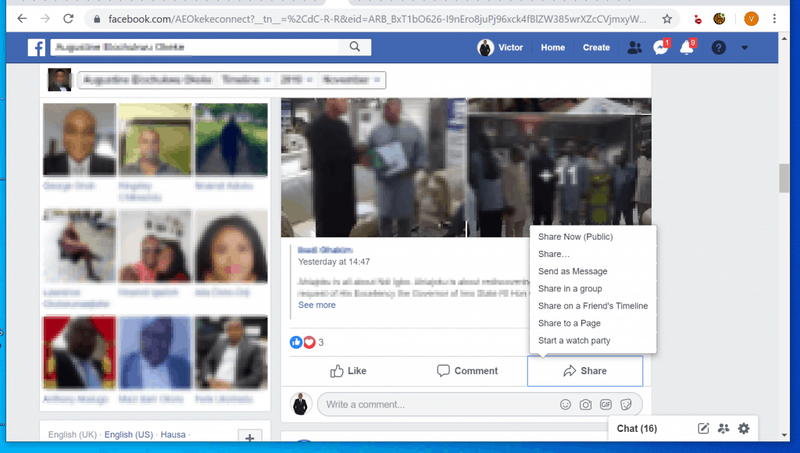Open Friend Requests icon
The image size is (800, 453).
coord(634,47)
